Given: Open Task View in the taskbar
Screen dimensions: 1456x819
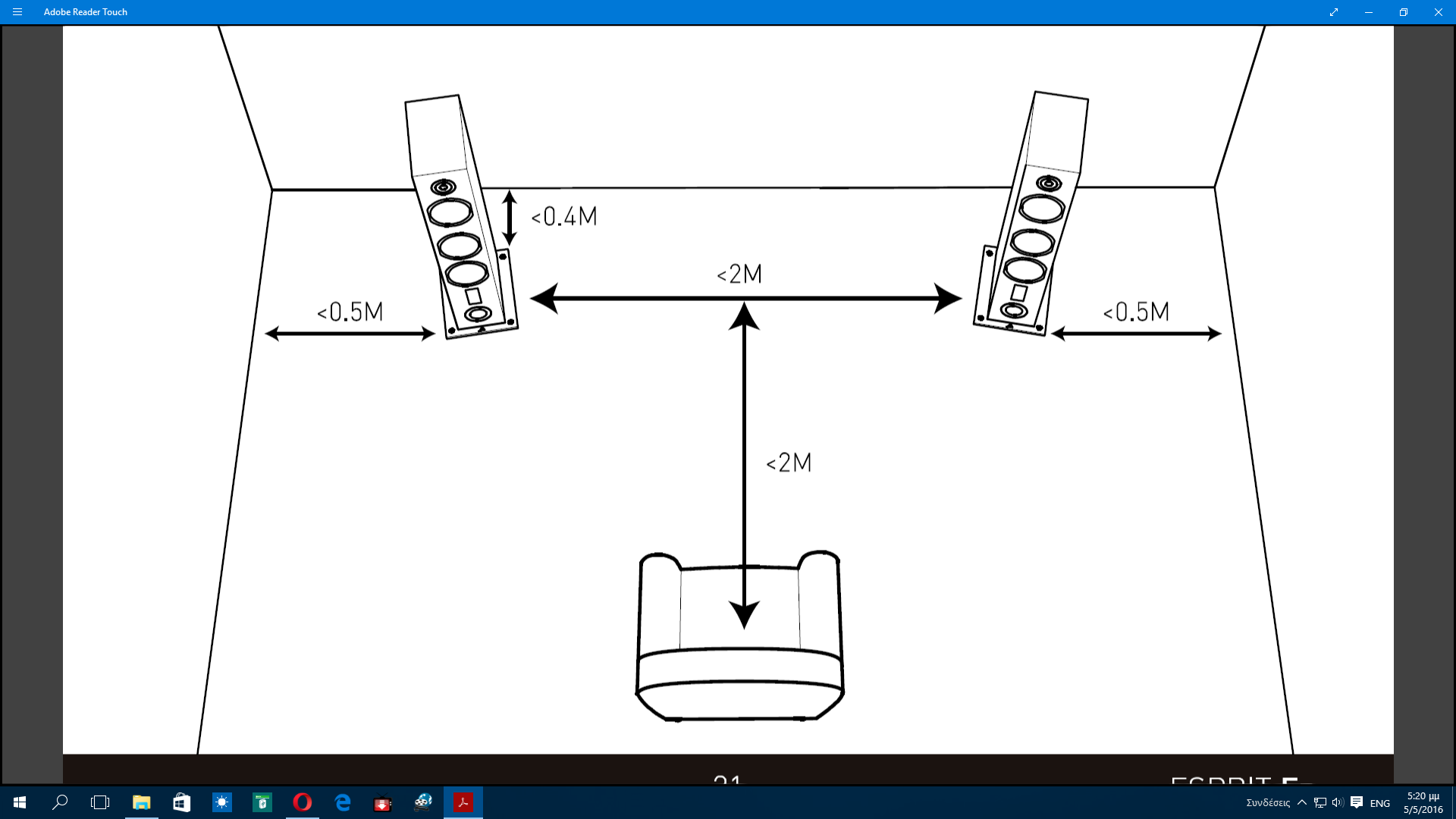Looking at the screenshot, I should pos(100,802).
